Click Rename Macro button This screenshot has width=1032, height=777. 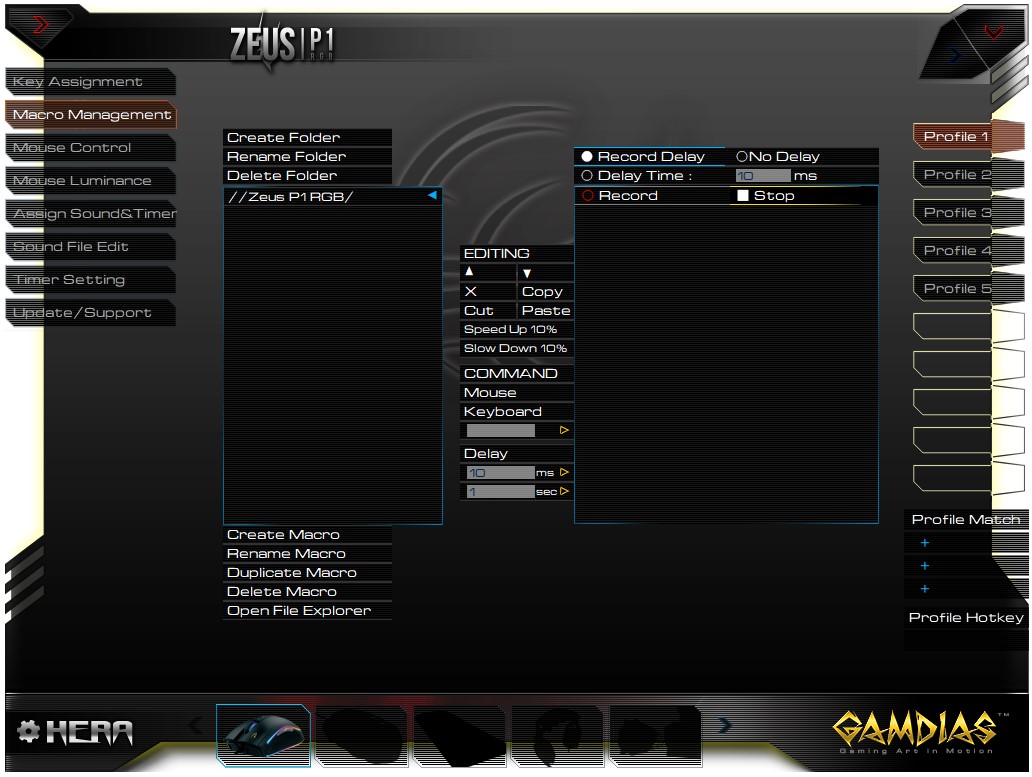[x=307, y=554]
